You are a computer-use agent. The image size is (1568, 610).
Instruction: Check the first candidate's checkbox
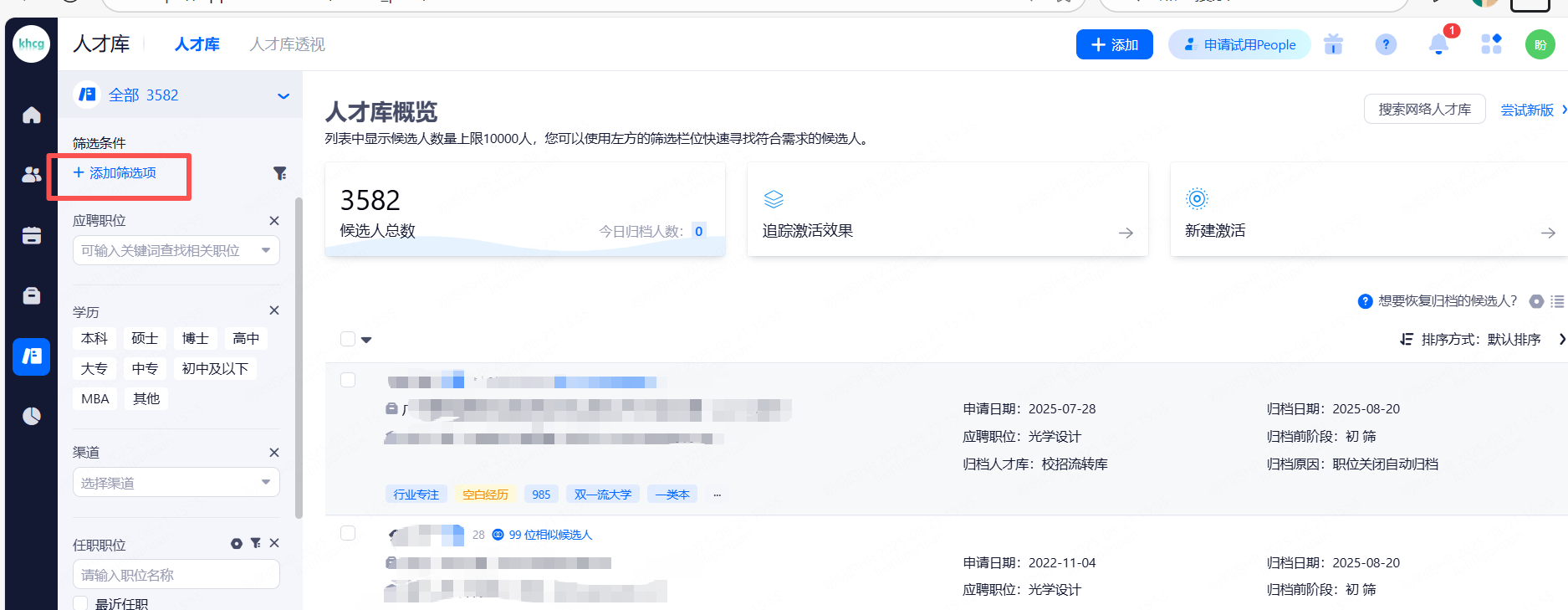point(348,380)
